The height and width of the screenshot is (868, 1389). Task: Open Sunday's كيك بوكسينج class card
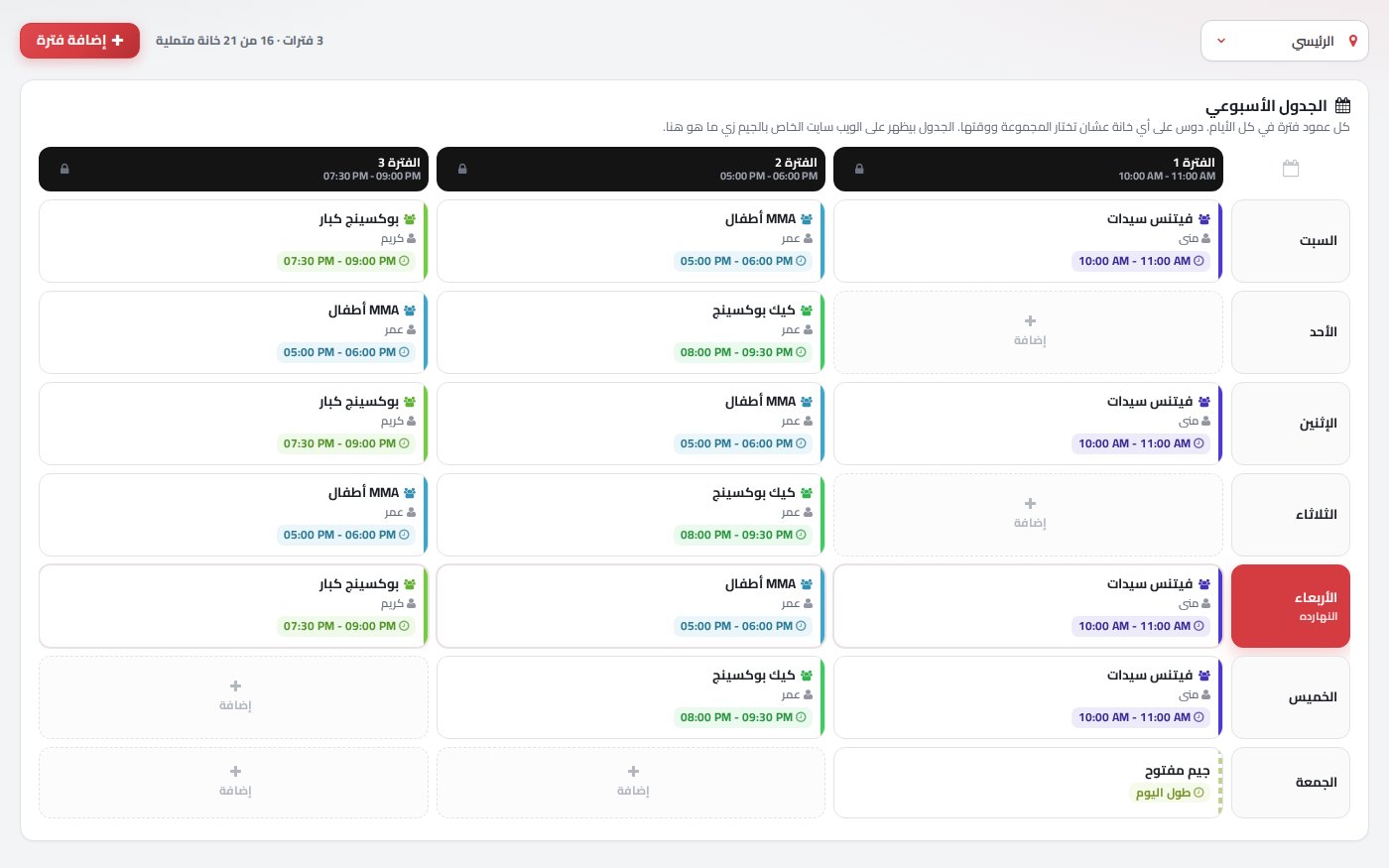tap(631, 332)
